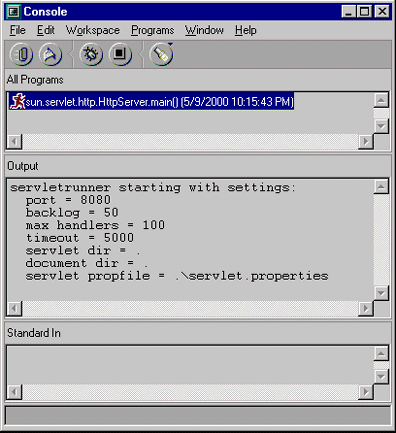This screenshot has width=396, height=433.
Task: Minimize the Console window
Action: (349, 12)
